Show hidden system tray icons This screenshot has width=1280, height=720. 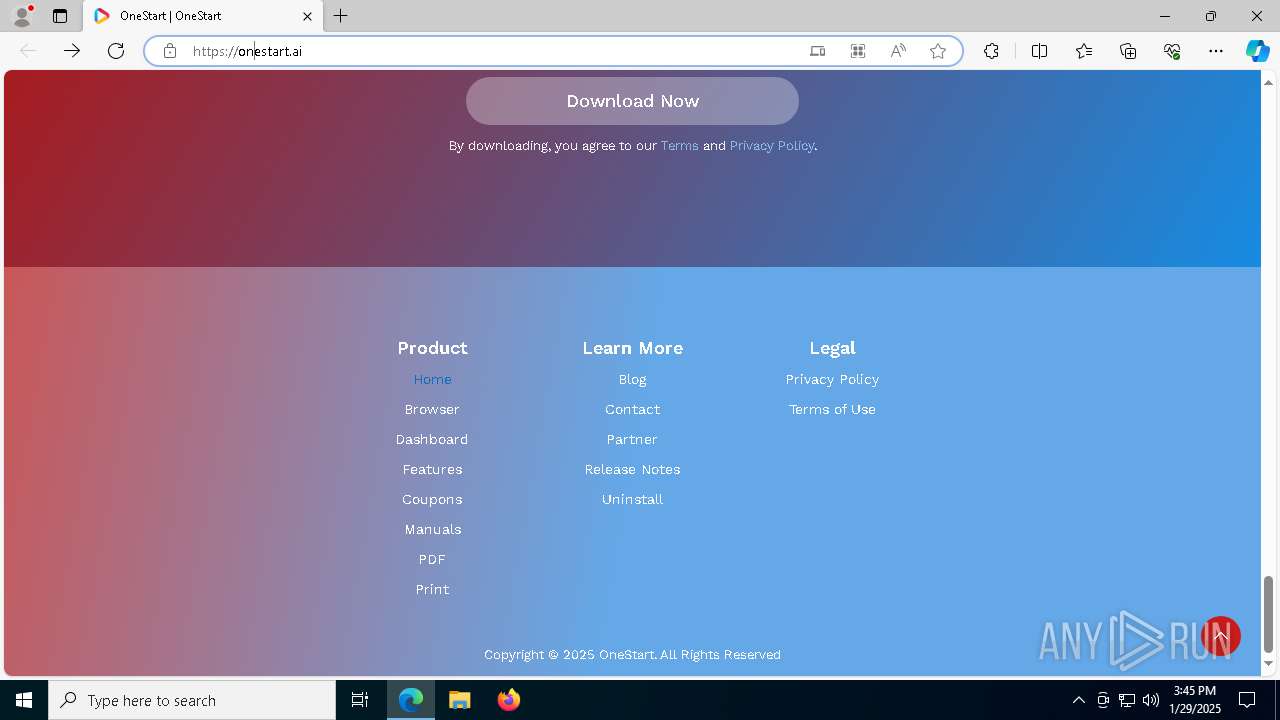(1078, 700)
